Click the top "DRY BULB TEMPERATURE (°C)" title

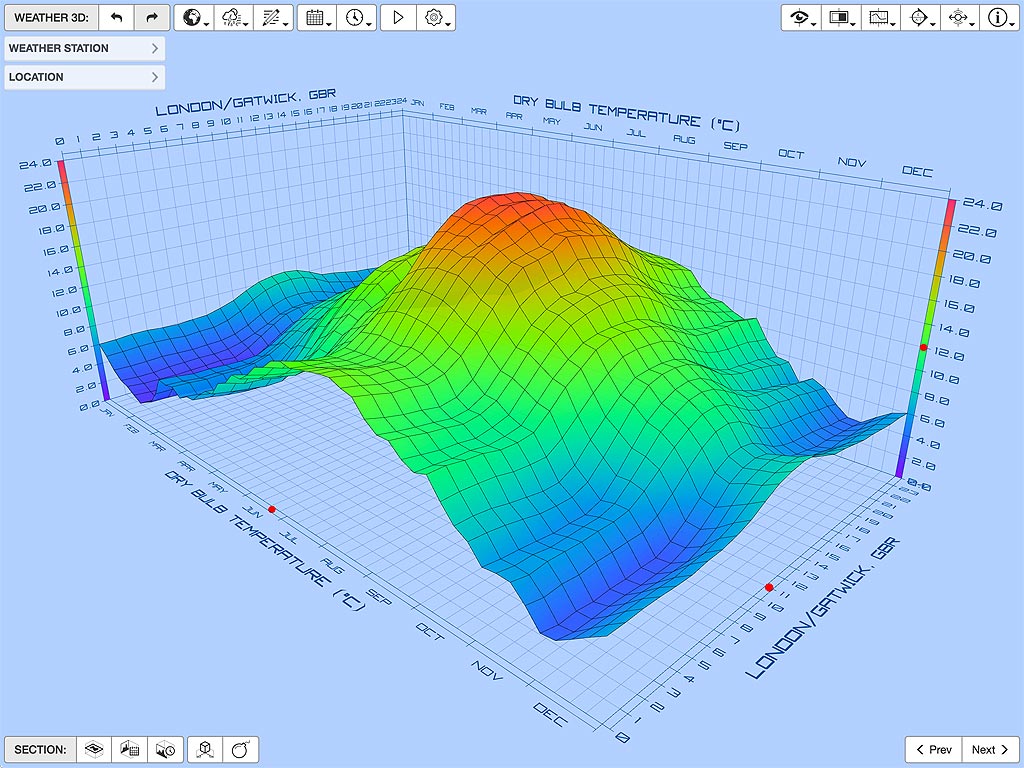(x=626, y=114)
